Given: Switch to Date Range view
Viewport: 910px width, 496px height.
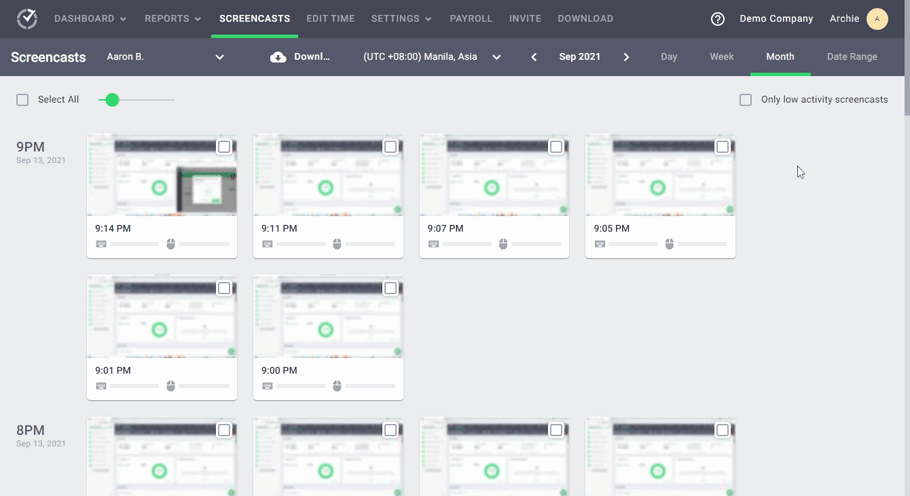Looking at the screenshot, I should click(852, 57).
